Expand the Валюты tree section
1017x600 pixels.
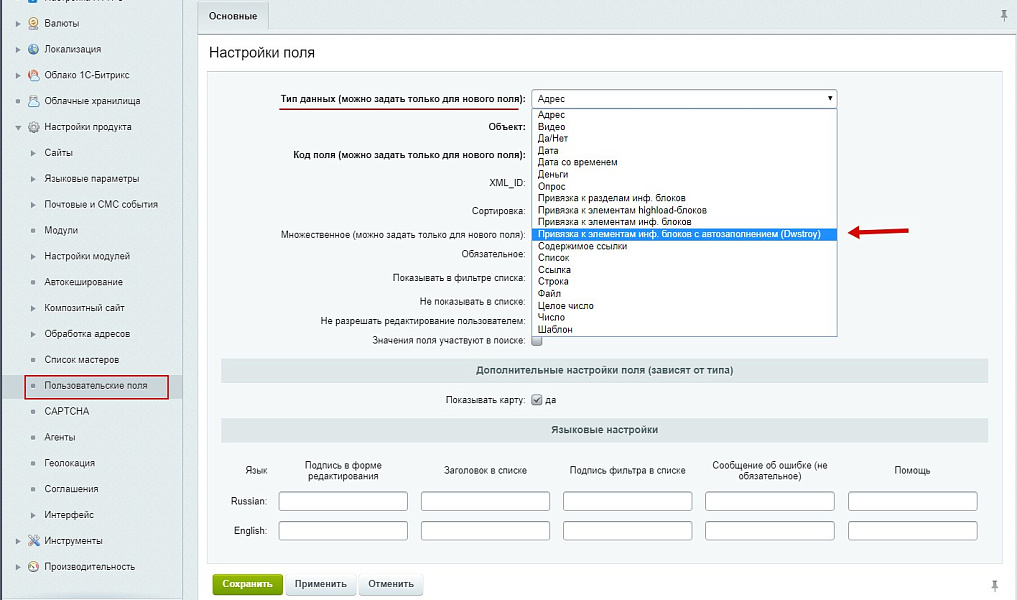click(18, 23)
